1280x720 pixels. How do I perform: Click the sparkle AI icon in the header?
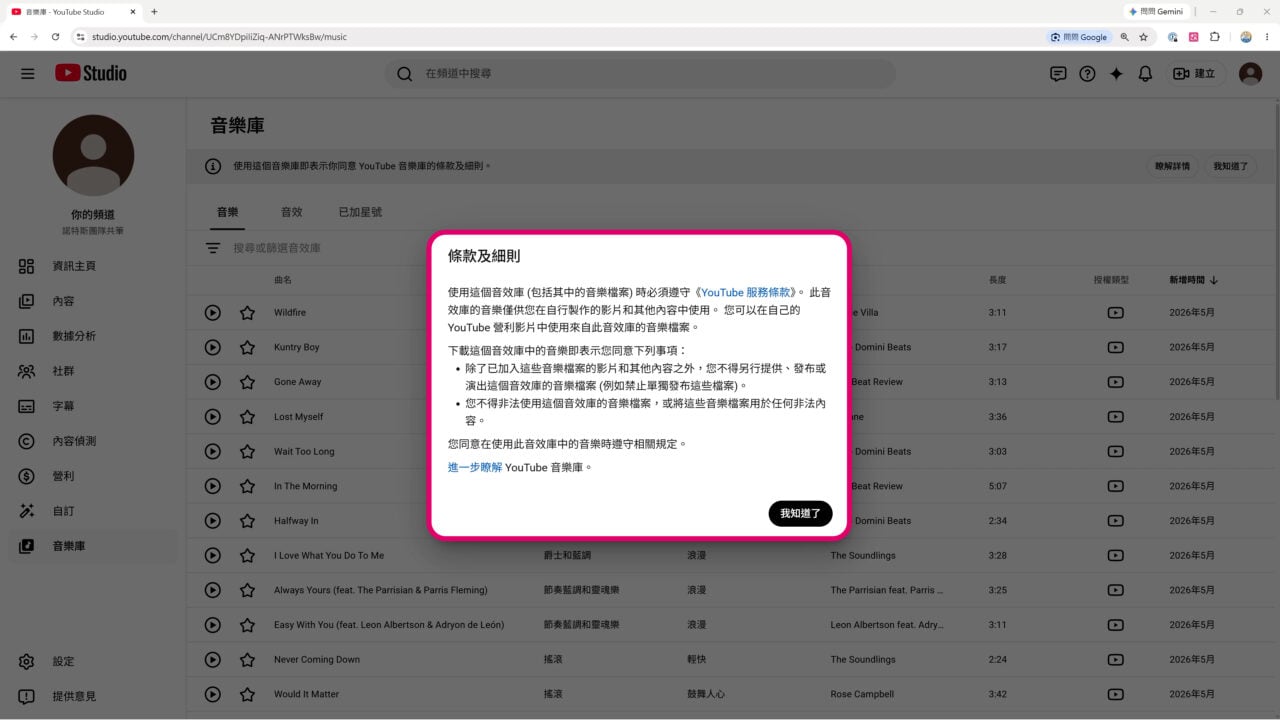pos(1116,74)
